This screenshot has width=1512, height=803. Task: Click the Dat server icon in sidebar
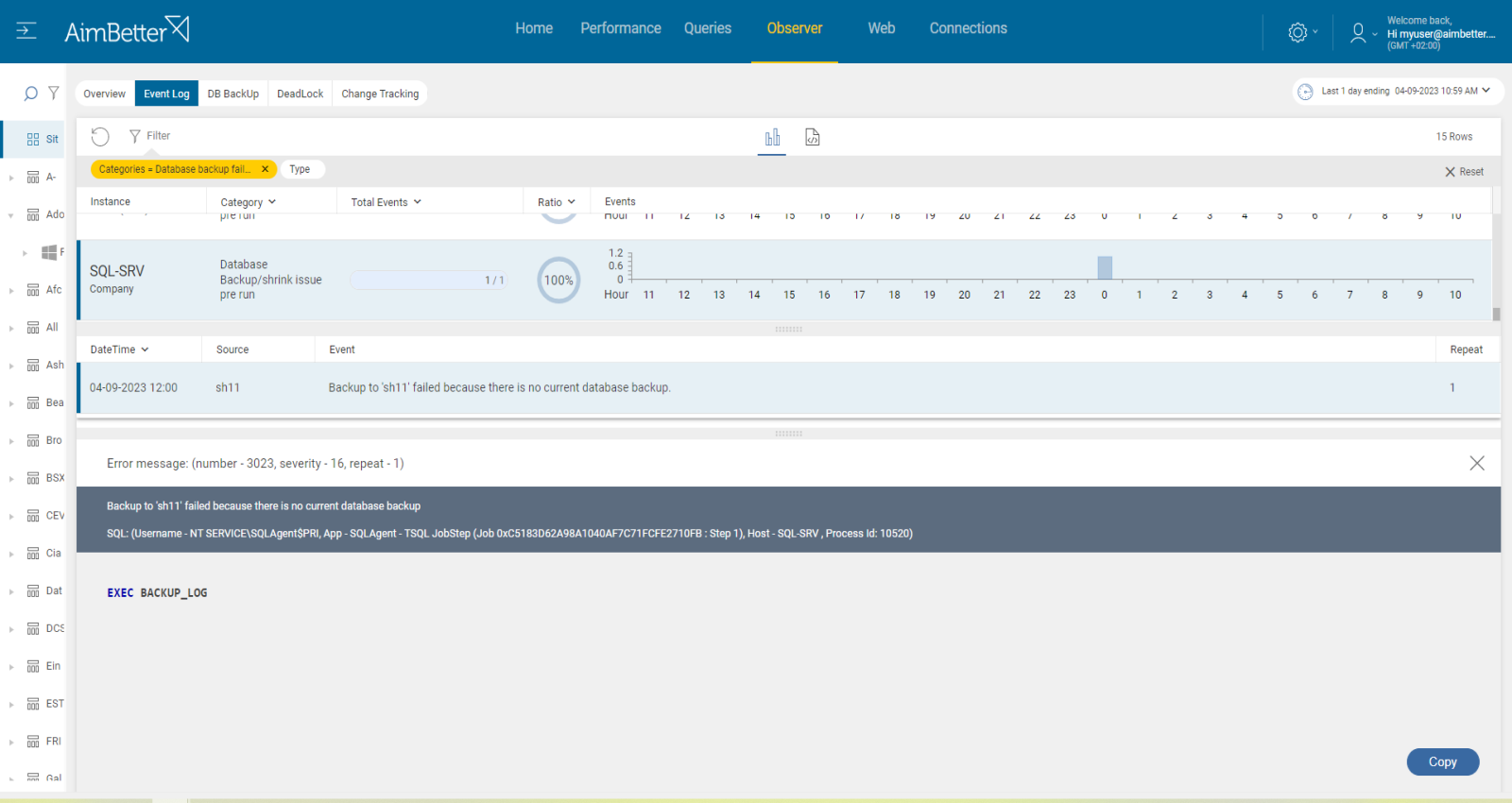pos(33,591)
